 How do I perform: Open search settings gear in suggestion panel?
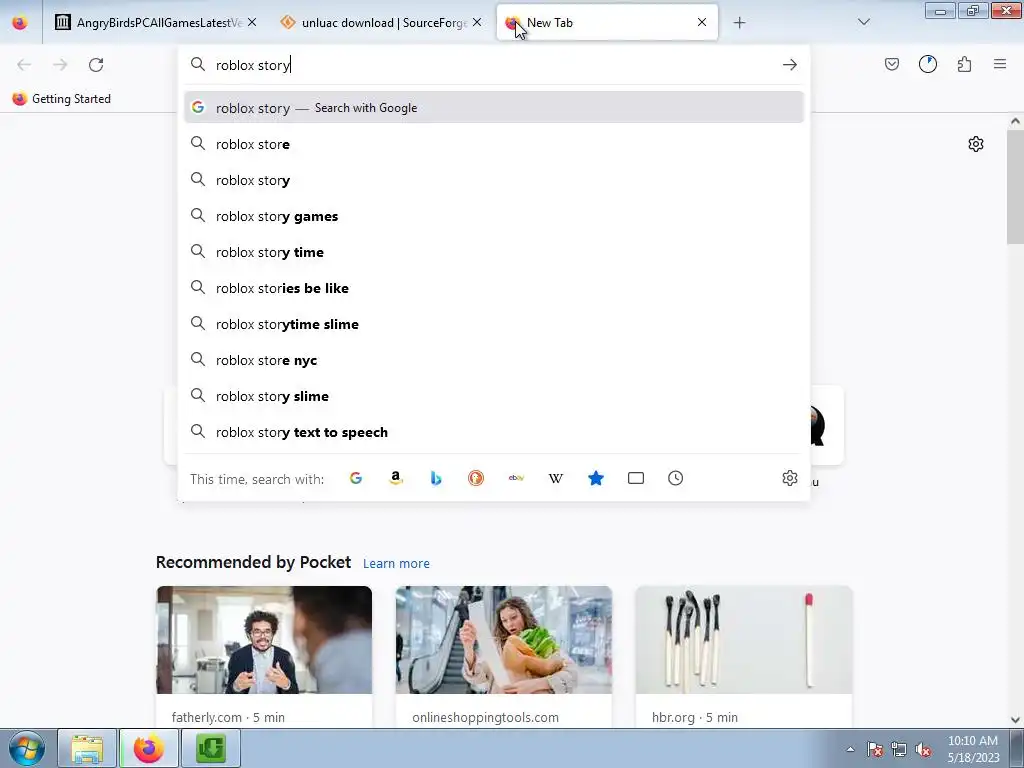pos(790,478)
